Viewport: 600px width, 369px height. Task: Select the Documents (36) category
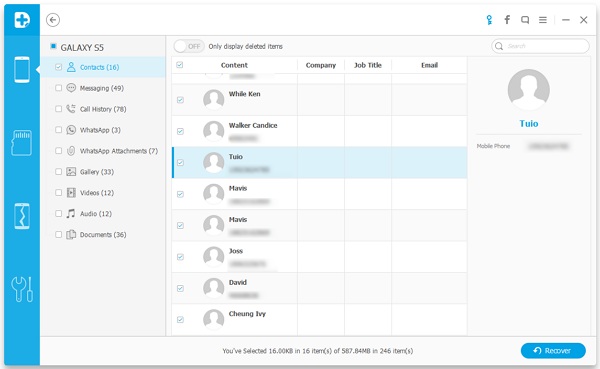pos(103,234)
